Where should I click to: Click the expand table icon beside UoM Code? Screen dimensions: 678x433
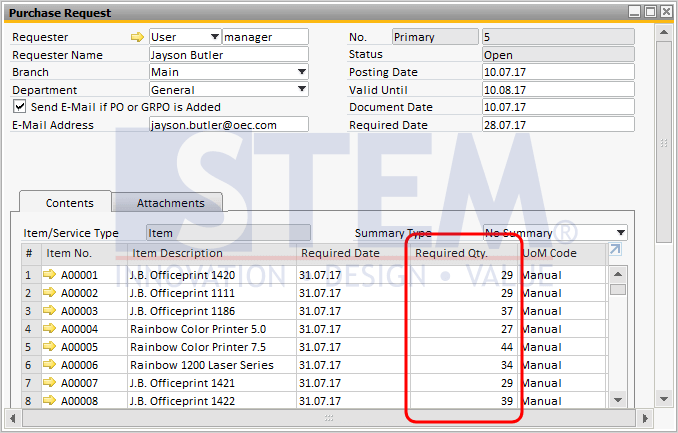pos(615,250)
